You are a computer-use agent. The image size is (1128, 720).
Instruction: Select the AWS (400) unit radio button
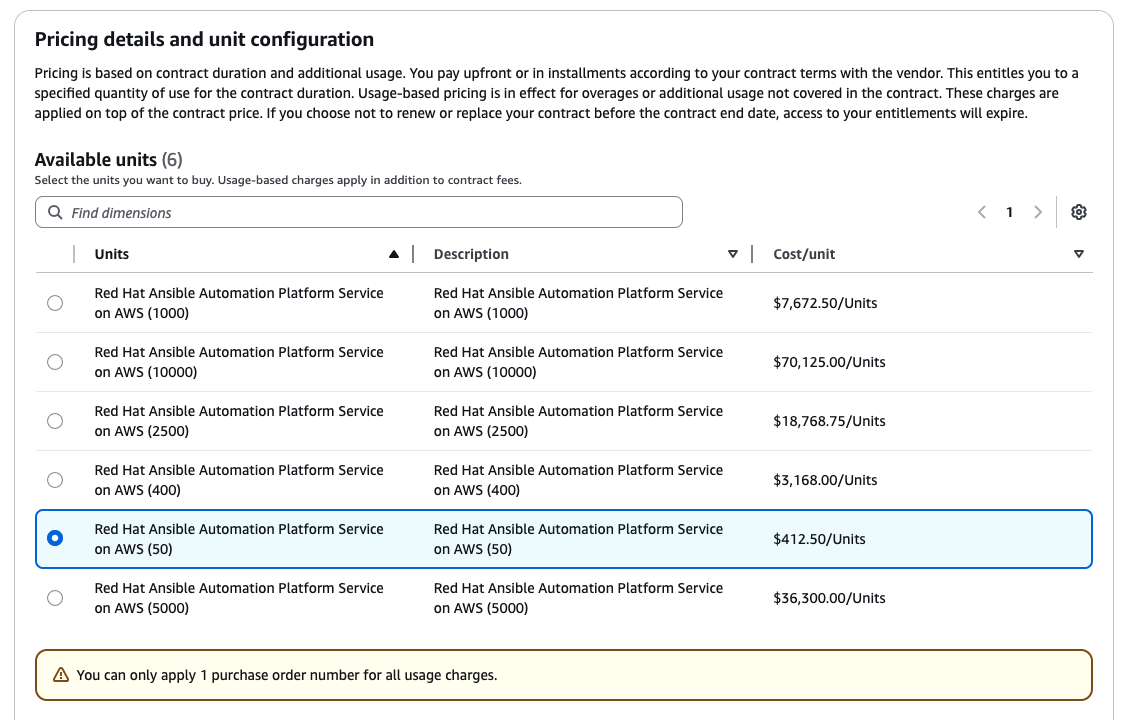pyautogui.click(x=55, y=480)
